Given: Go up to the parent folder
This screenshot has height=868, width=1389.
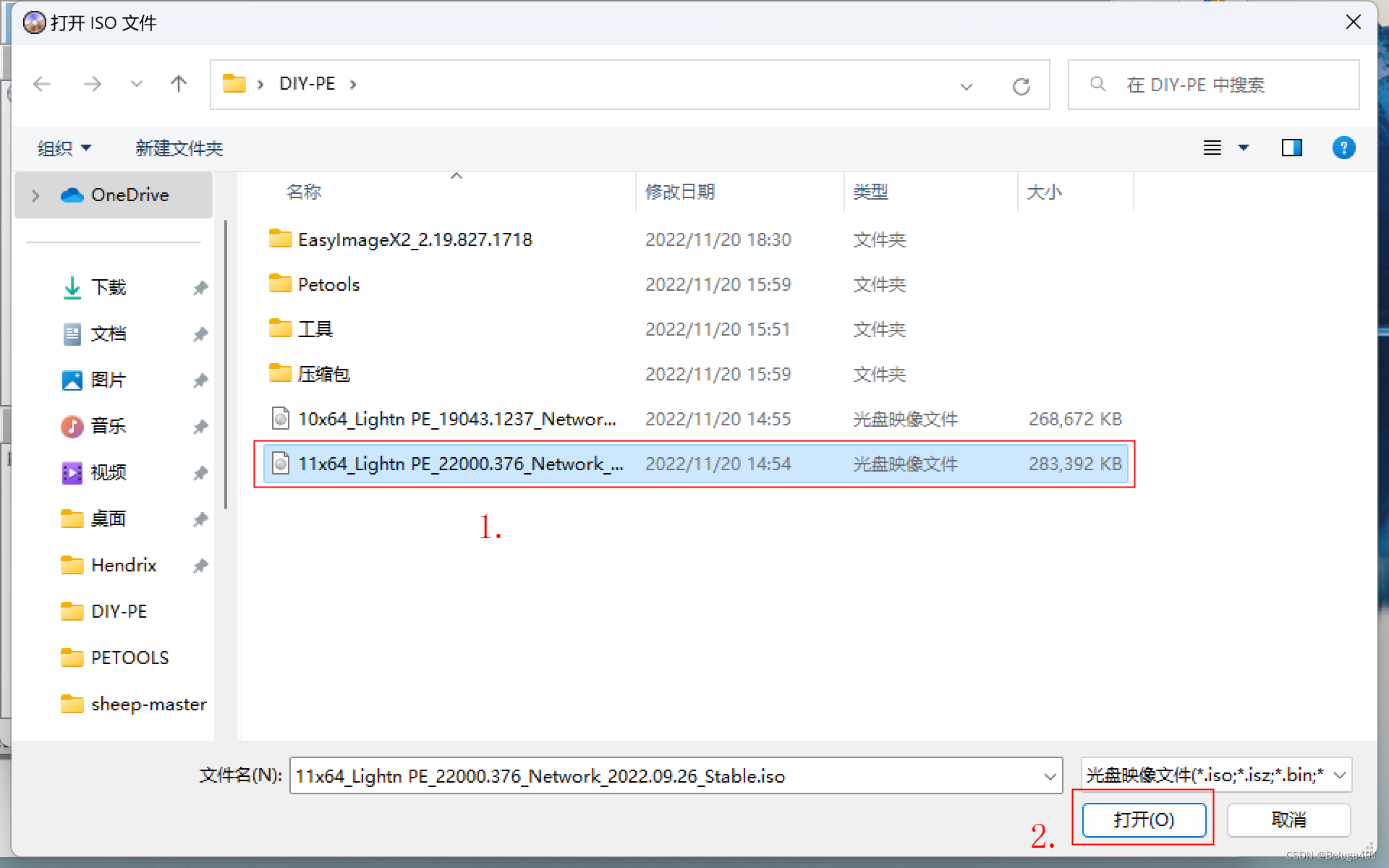Looking at the screenshot, I should [x=179, y=84].
